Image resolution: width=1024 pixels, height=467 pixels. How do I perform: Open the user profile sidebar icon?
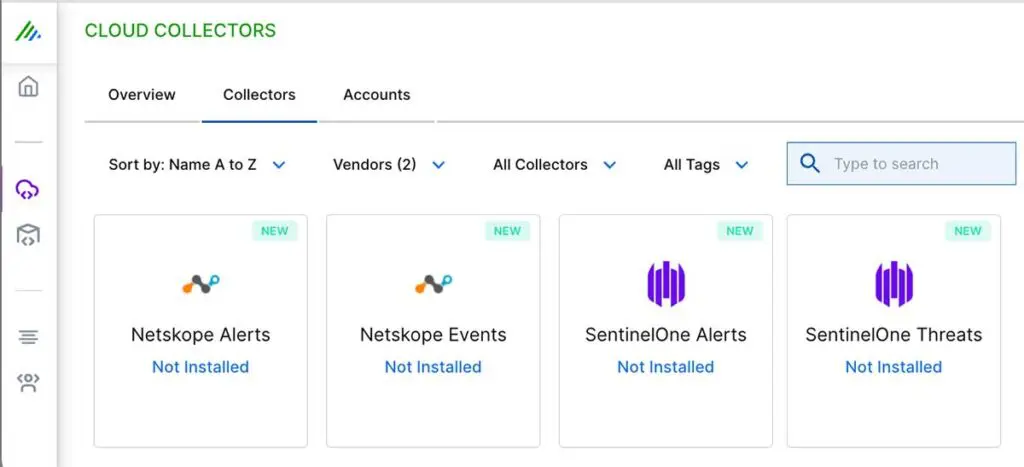point(28,383)
